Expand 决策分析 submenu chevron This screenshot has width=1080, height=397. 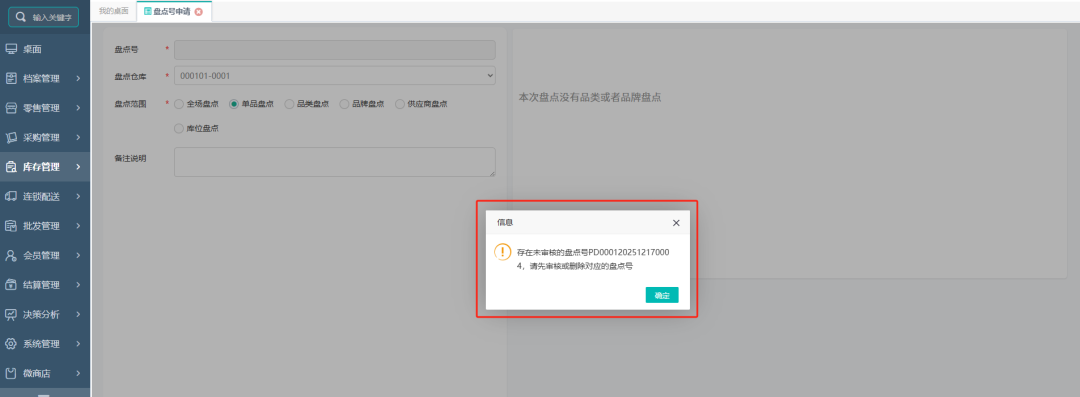[x=79, y=314]
